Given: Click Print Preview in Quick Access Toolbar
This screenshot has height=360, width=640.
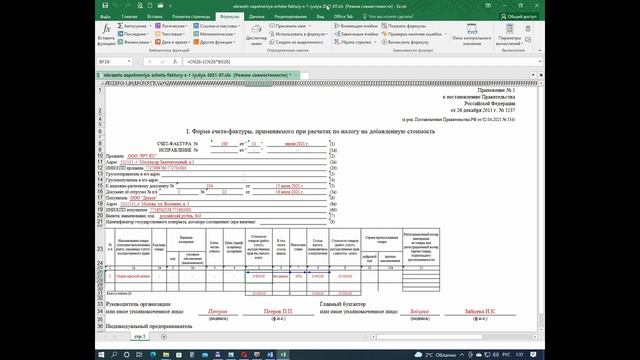Looking at the screenshot, I should point(140,6).
